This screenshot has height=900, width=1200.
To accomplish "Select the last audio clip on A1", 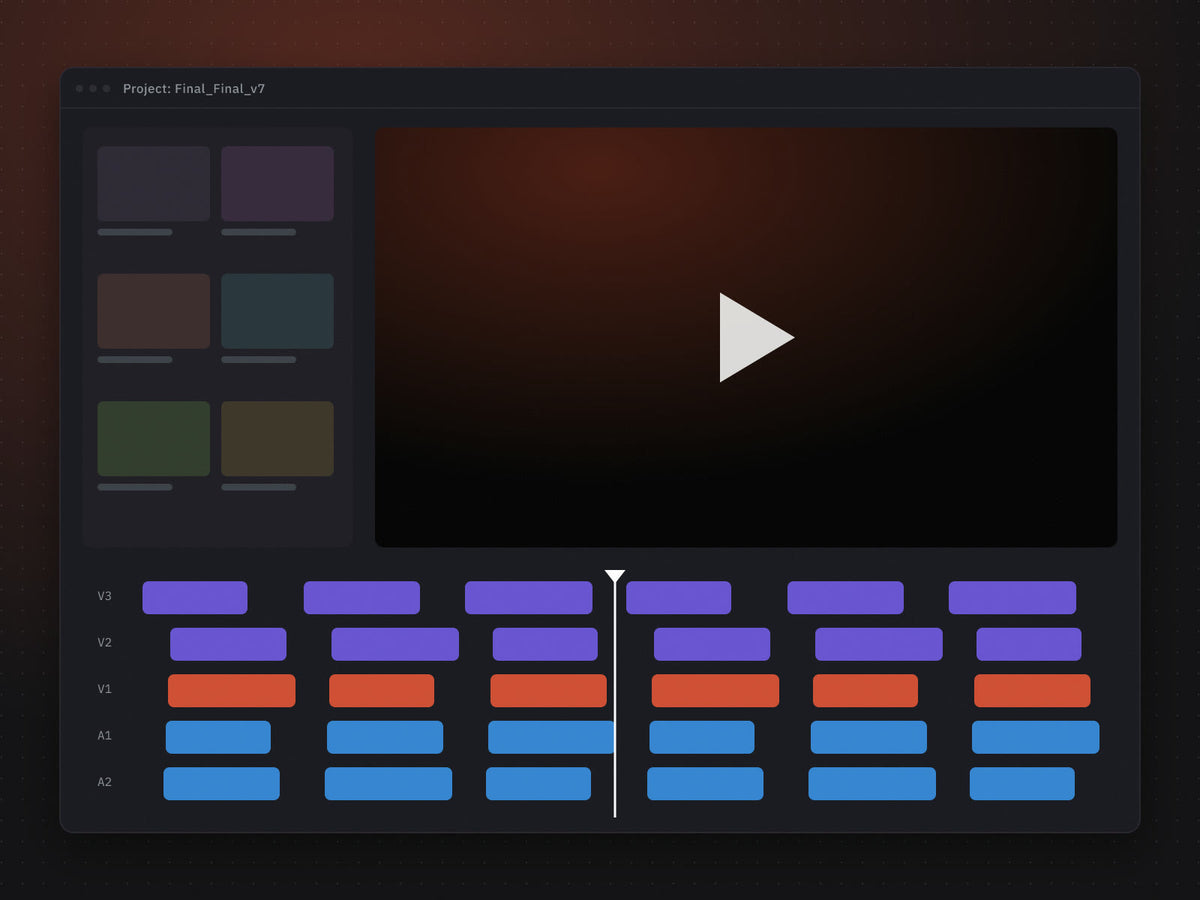I will pos(1036,737).
